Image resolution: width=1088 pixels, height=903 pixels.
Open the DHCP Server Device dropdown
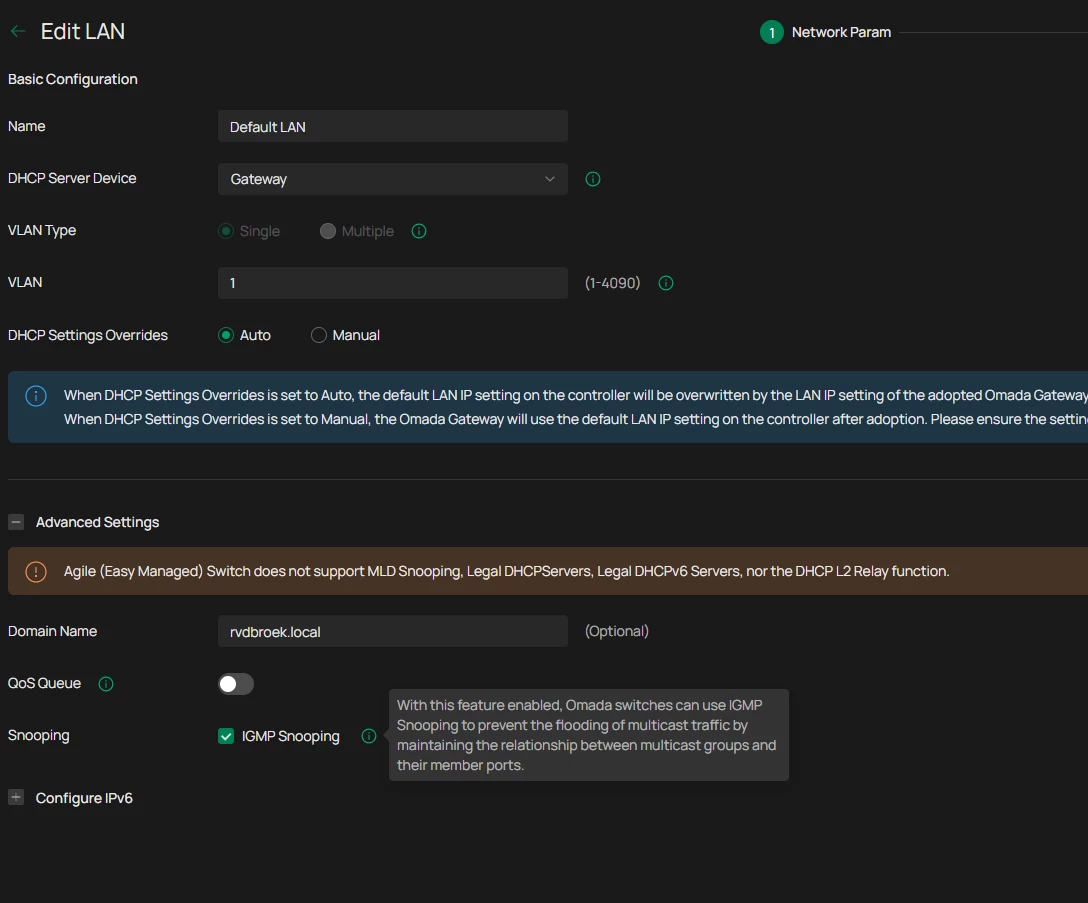coord(393,179)
